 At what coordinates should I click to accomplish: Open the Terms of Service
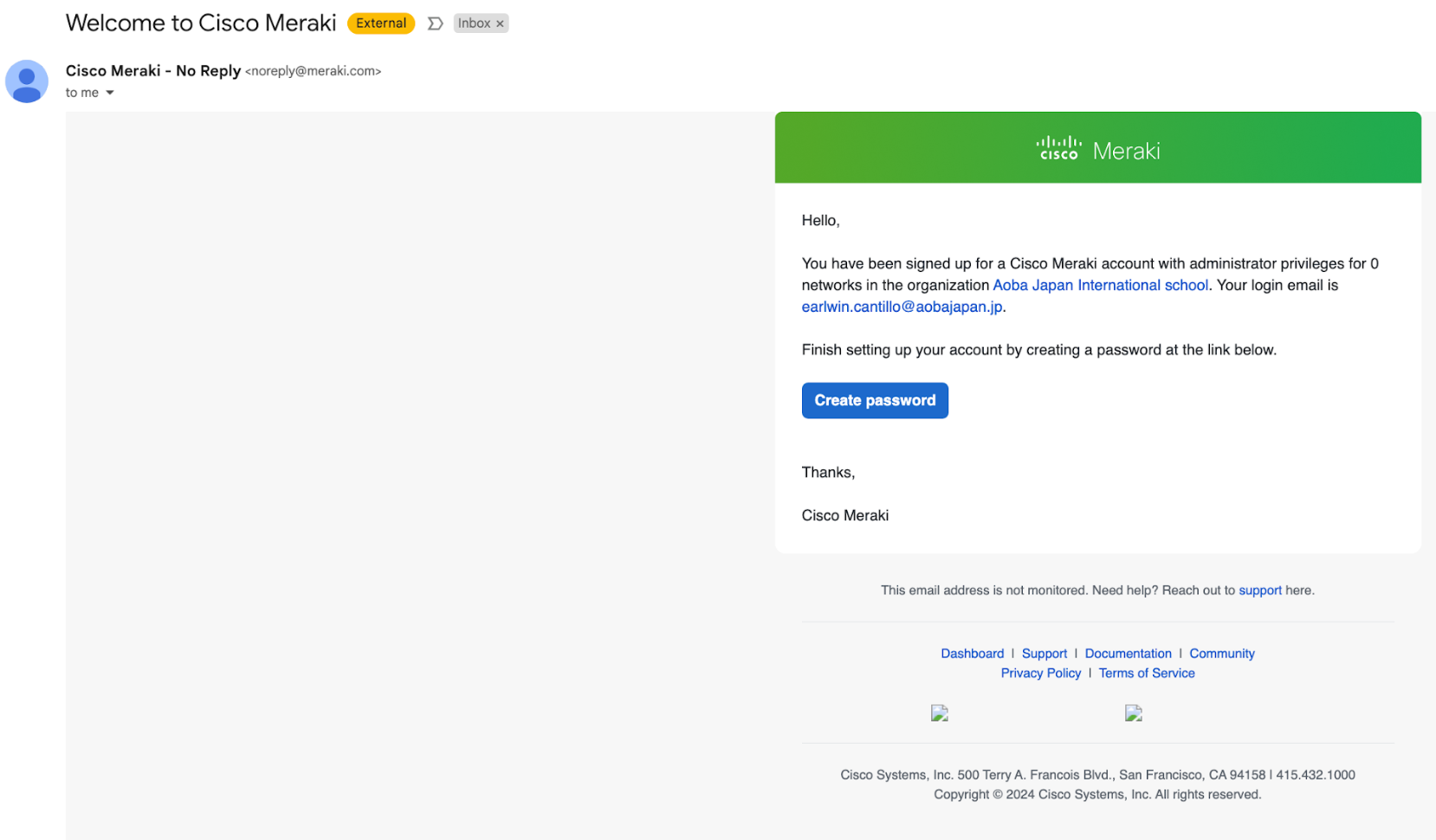[1146, 673]
